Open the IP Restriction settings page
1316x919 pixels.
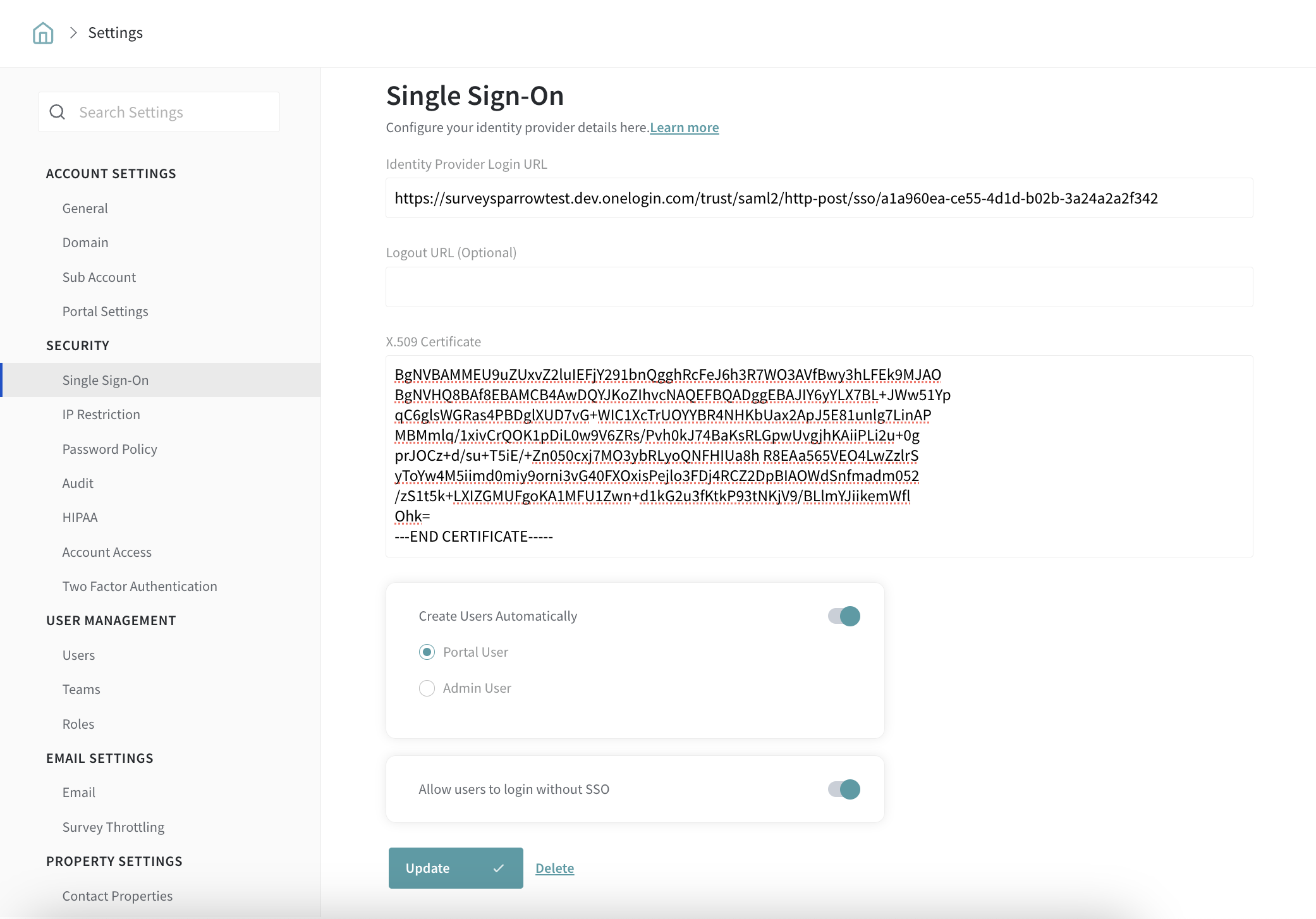click(x=101, y=415)
